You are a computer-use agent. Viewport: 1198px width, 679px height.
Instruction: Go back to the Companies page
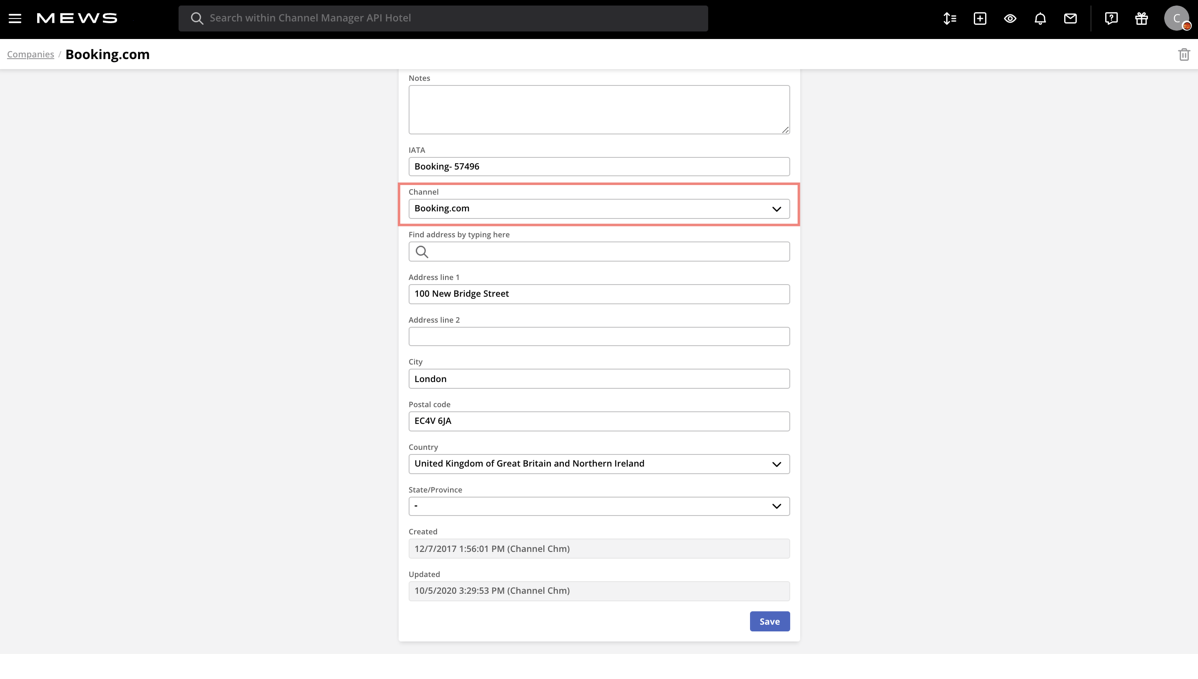(30, 54)
